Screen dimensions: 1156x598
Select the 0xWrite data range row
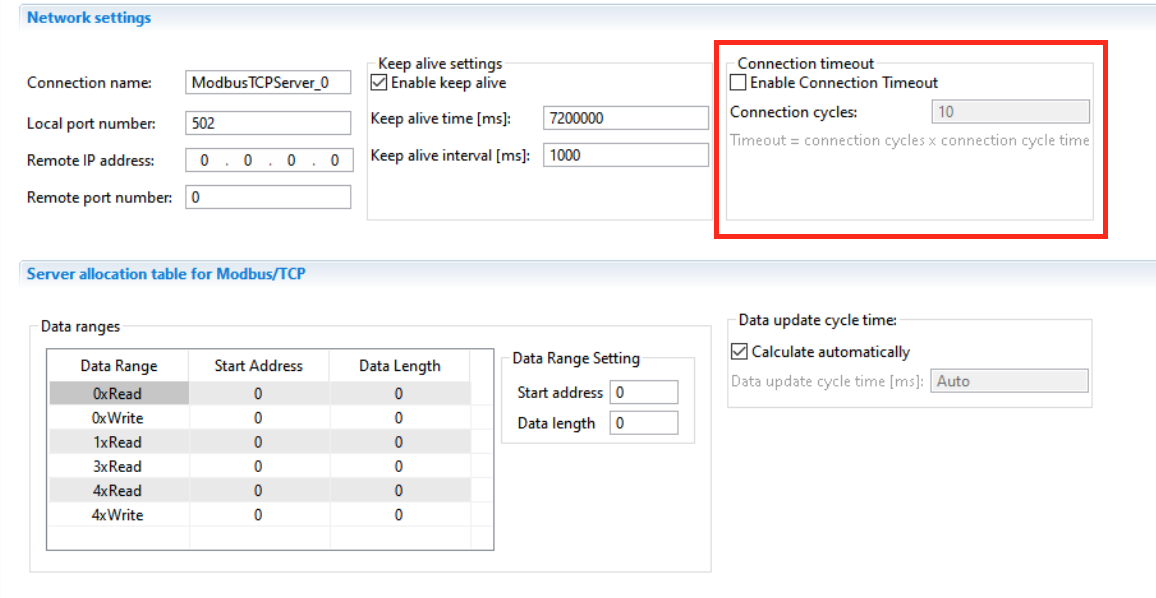[x=260, y=418]
